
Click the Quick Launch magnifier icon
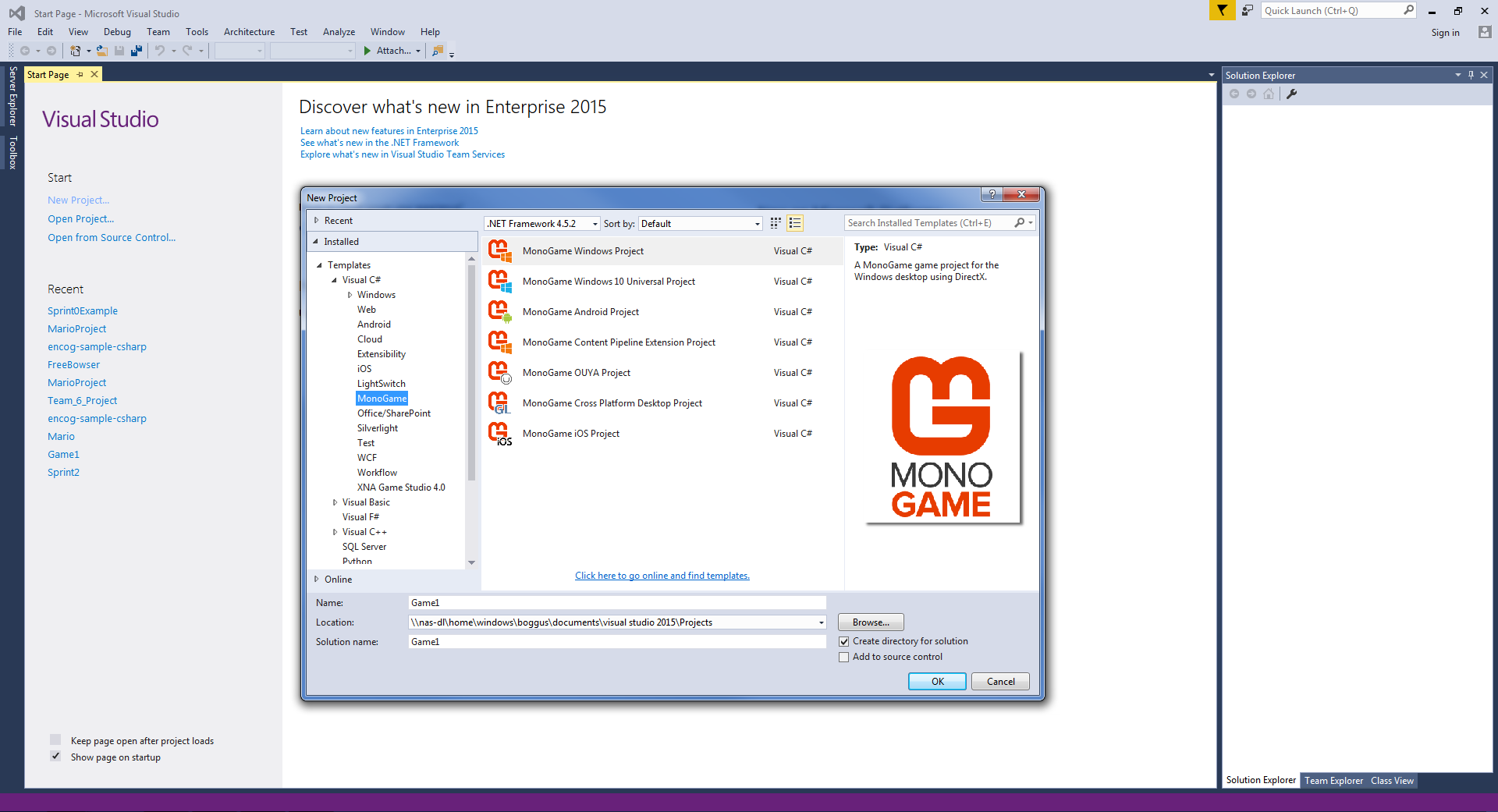(1407, 10)
